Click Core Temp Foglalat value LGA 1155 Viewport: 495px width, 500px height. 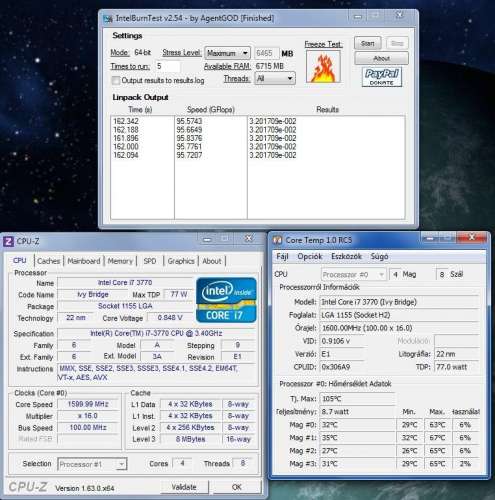tap(399, 315)
